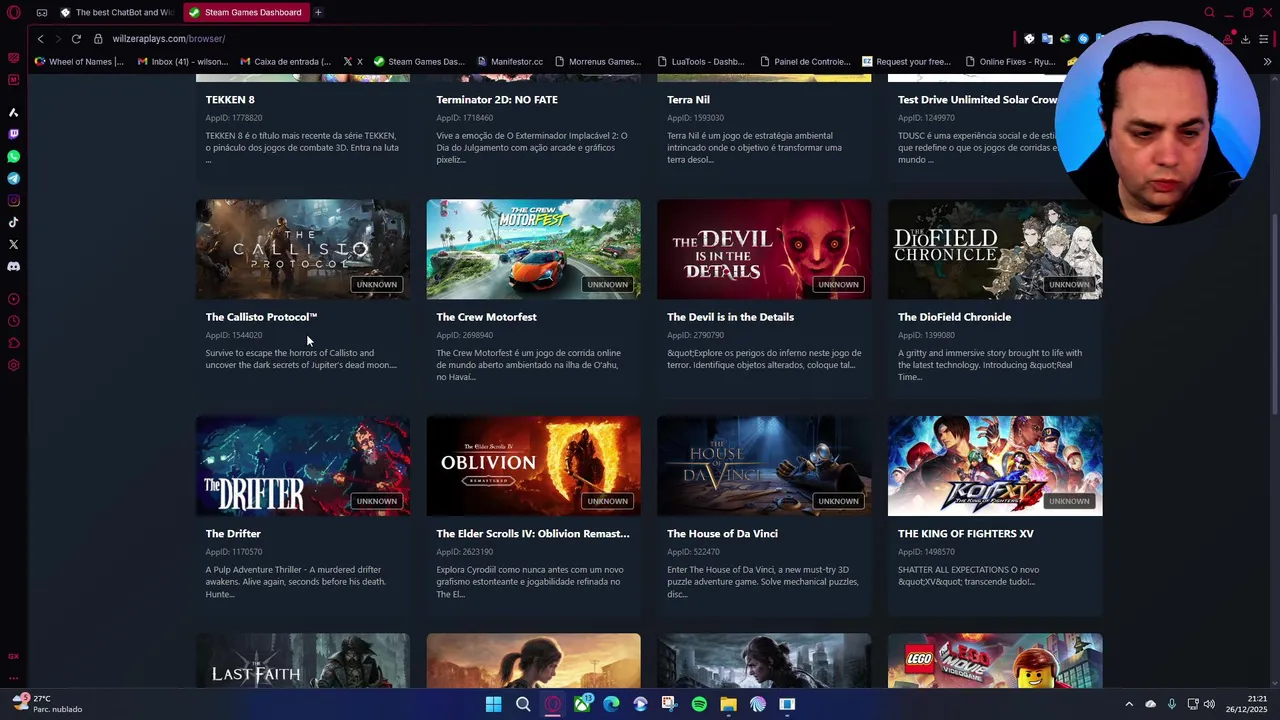Click The Crew Motorfest cover art
The width and height of the screenshot is (1280, 720).
[534, 249]
